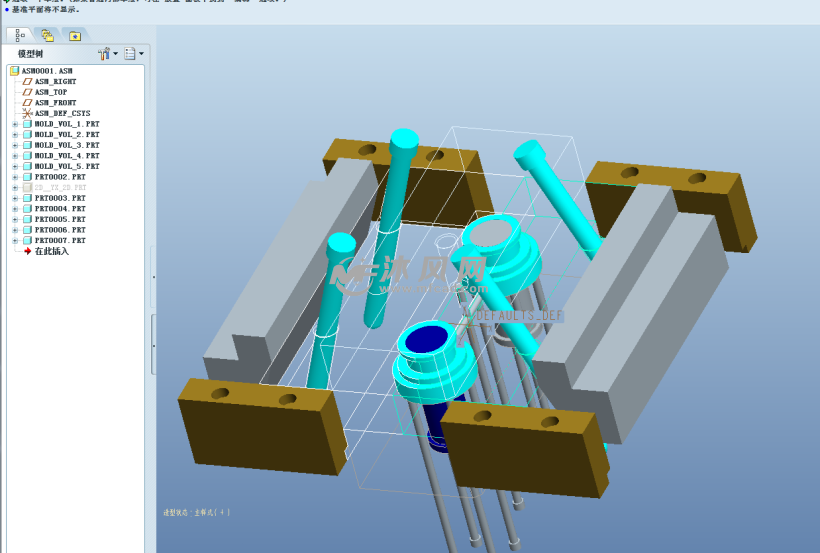Click the MOLD_VOL_2.PRT part icon

click(27, 134)
